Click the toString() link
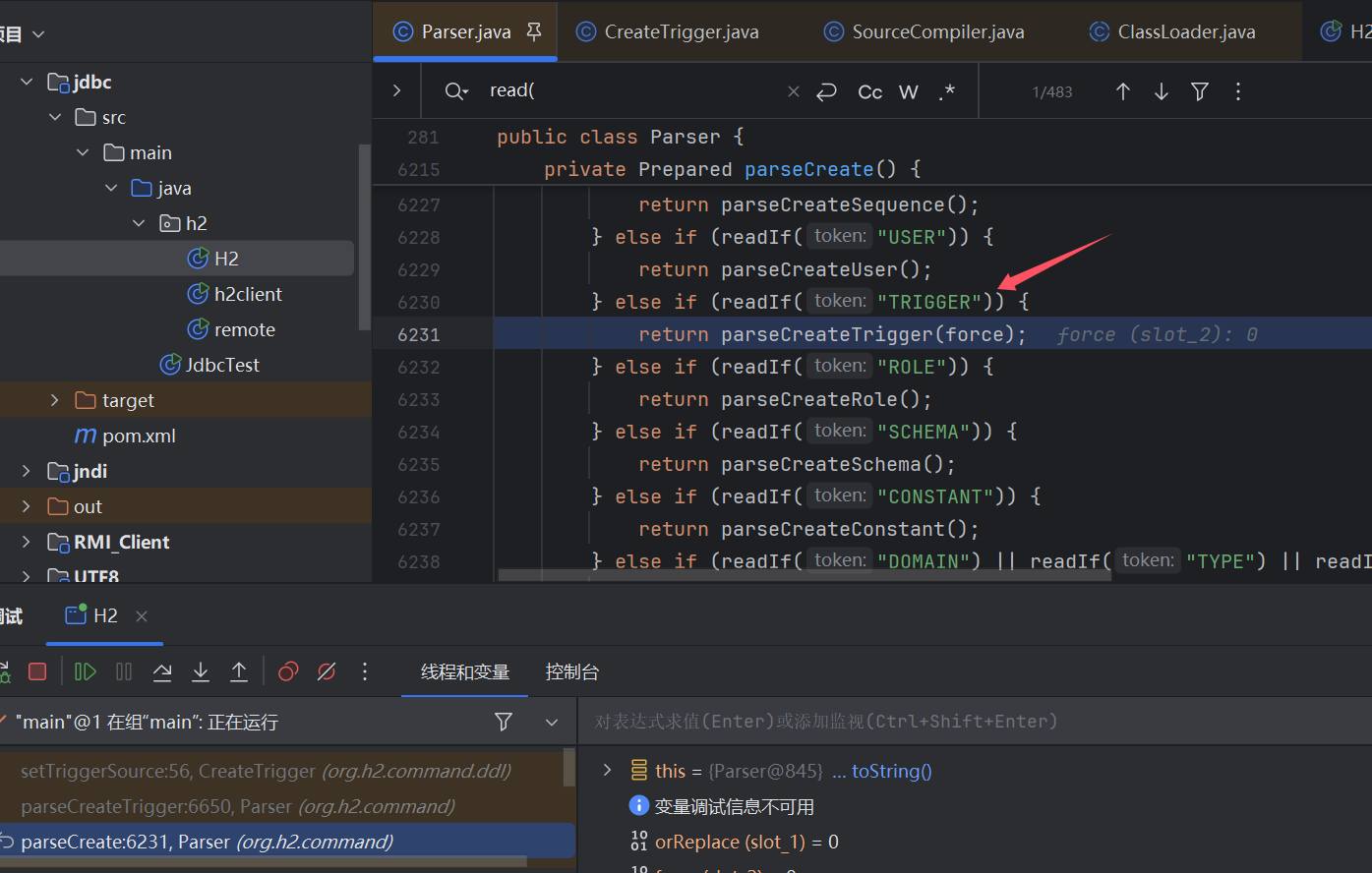 point(892,771)
